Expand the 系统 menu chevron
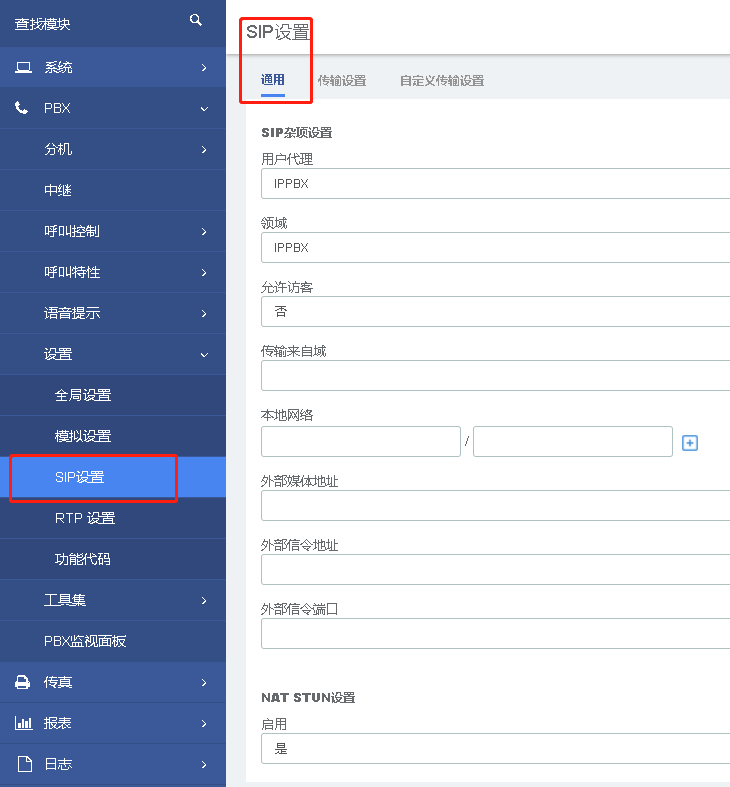The height and width of the screenshot is (787, 730). coord(204,67)
